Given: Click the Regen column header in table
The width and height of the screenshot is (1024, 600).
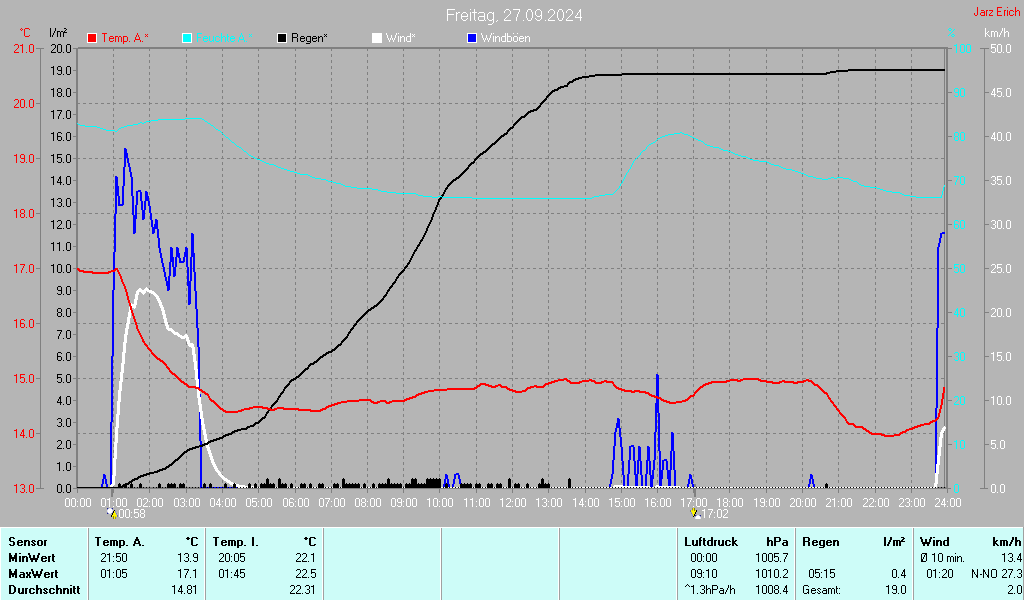Looking at the screenshot, I should point(821,542).
